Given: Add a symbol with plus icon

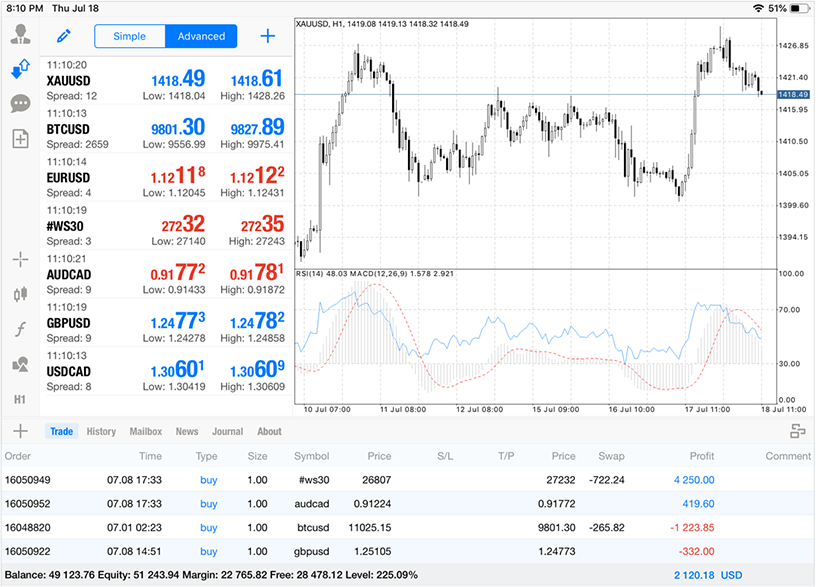Looking at the screenshot, I should (x=267, y=36).
